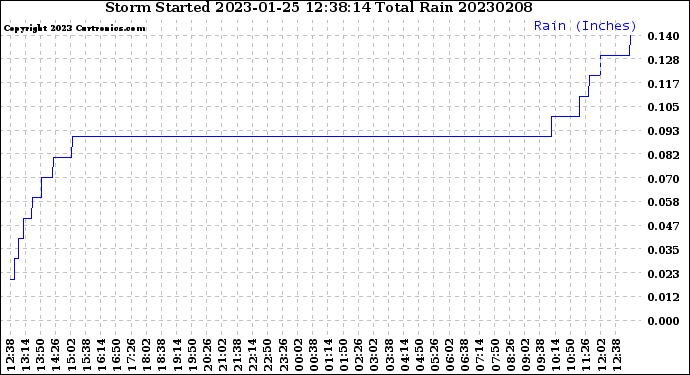Click the 18:02 x-axis time label
Image resolution: width=690 pixels, height=375 pixels.
click(x=147, y=355)
